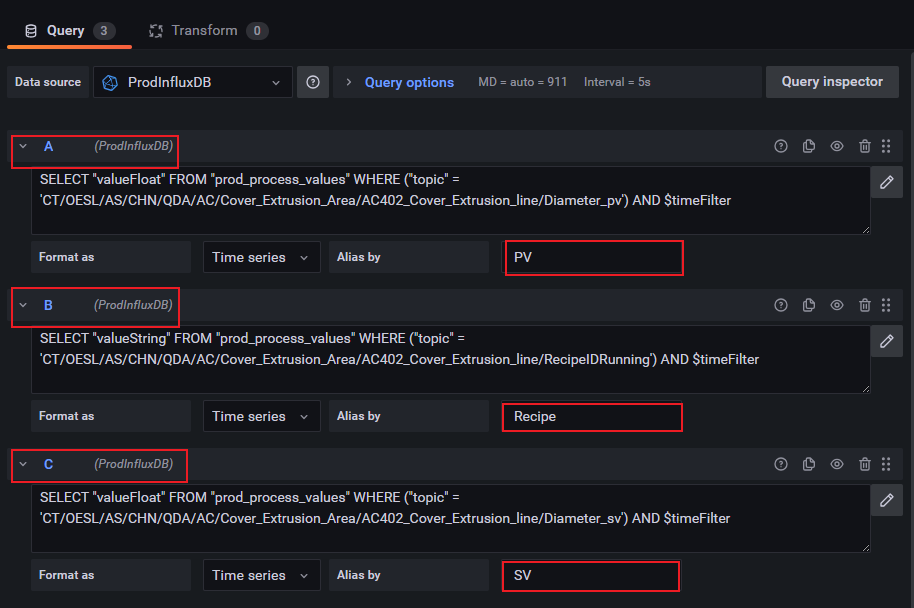The height and width of the screenshot is (608, 914).
Task: Duplicate query B
Action: pos(808,305)
